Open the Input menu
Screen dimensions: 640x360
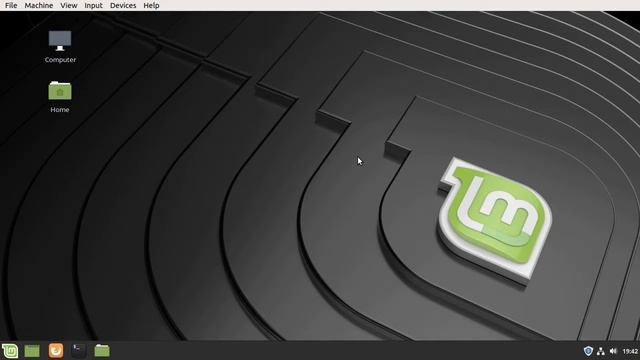tap(93, 5)
